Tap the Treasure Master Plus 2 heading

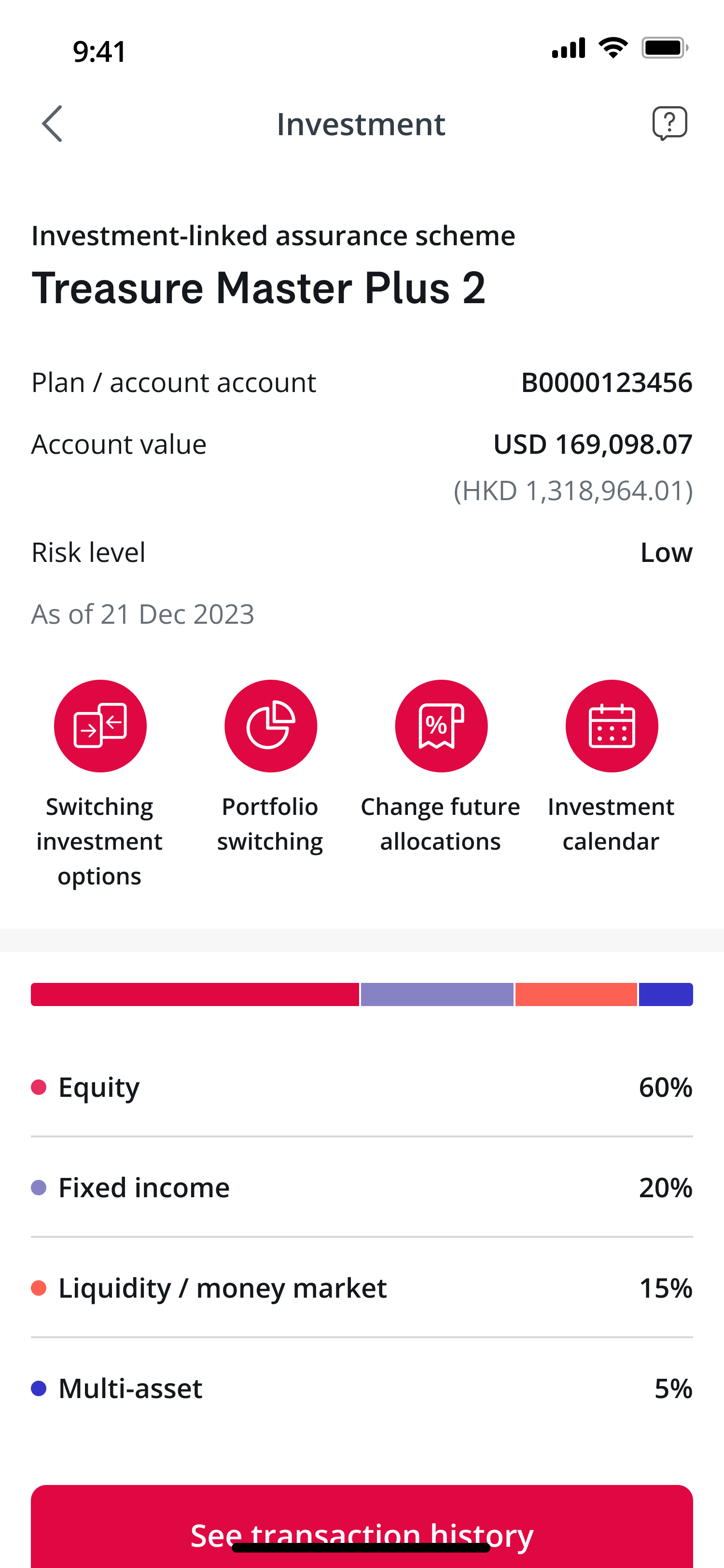(259, 288)
